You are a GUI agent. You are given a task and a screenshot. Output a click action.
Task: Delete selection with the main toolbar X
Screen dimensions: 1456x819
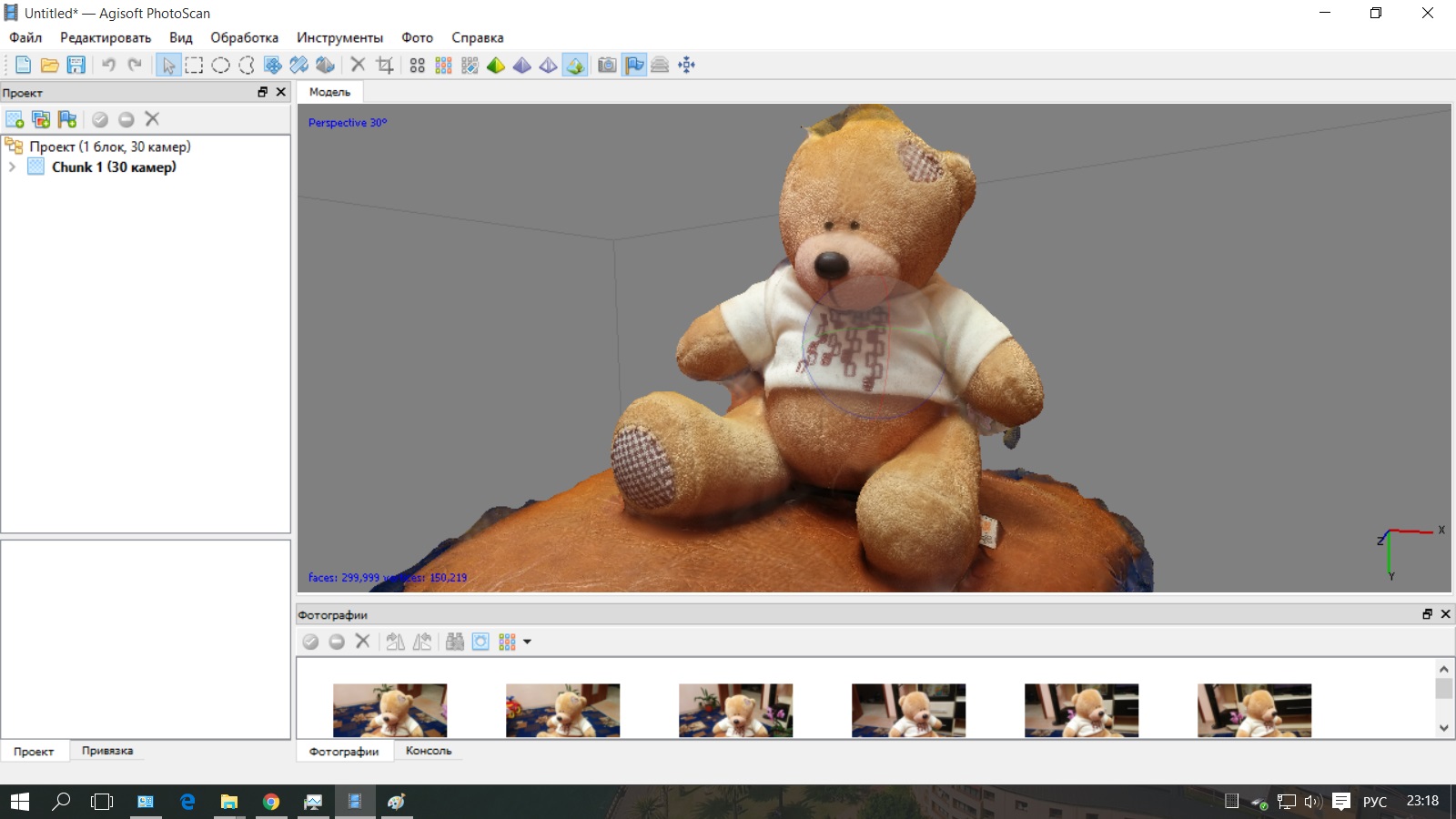[358, 65]
